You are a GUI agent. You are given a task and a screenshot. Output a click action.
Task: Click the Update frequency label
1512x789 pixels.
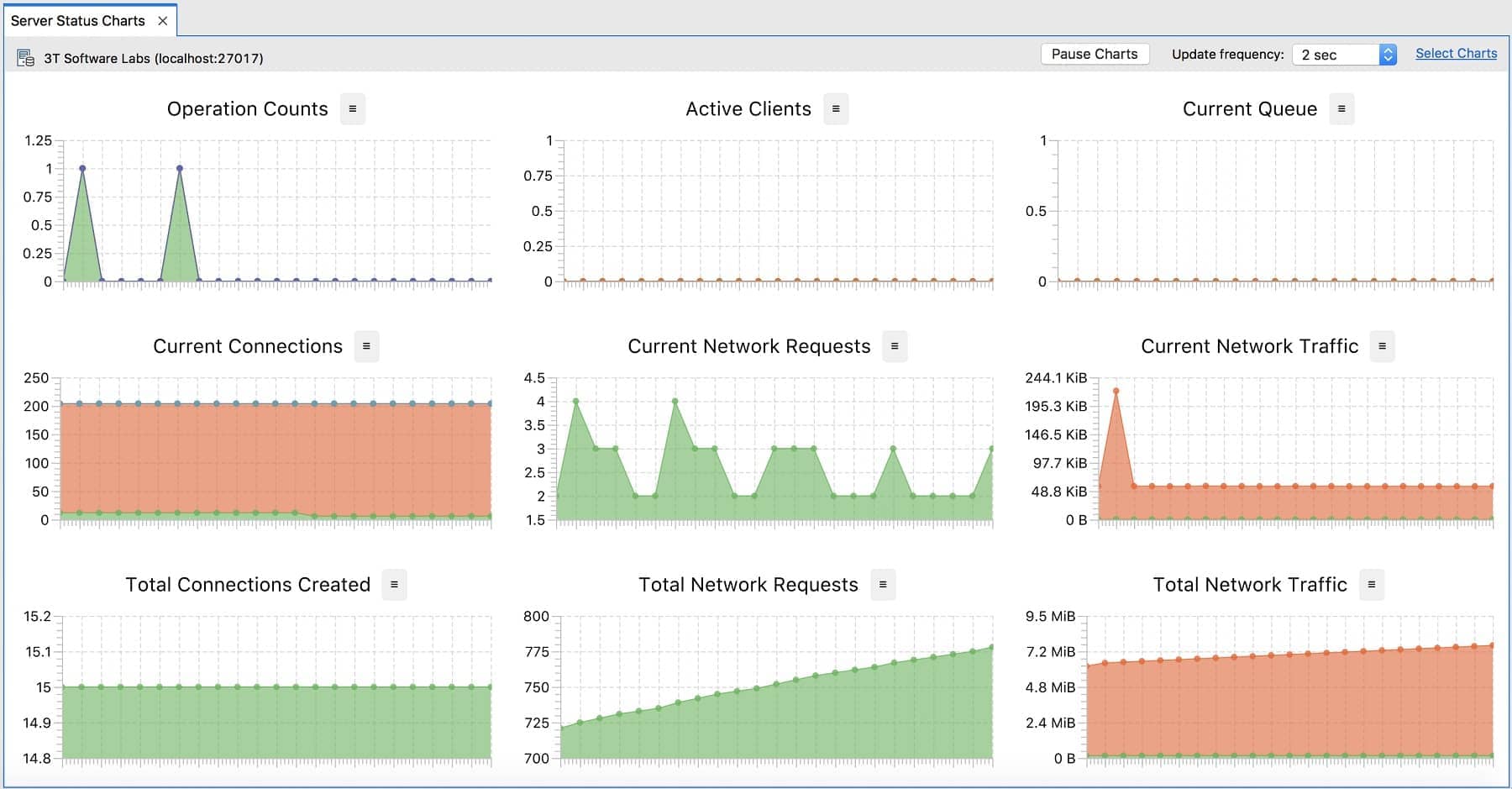[x=1228, y=55]
